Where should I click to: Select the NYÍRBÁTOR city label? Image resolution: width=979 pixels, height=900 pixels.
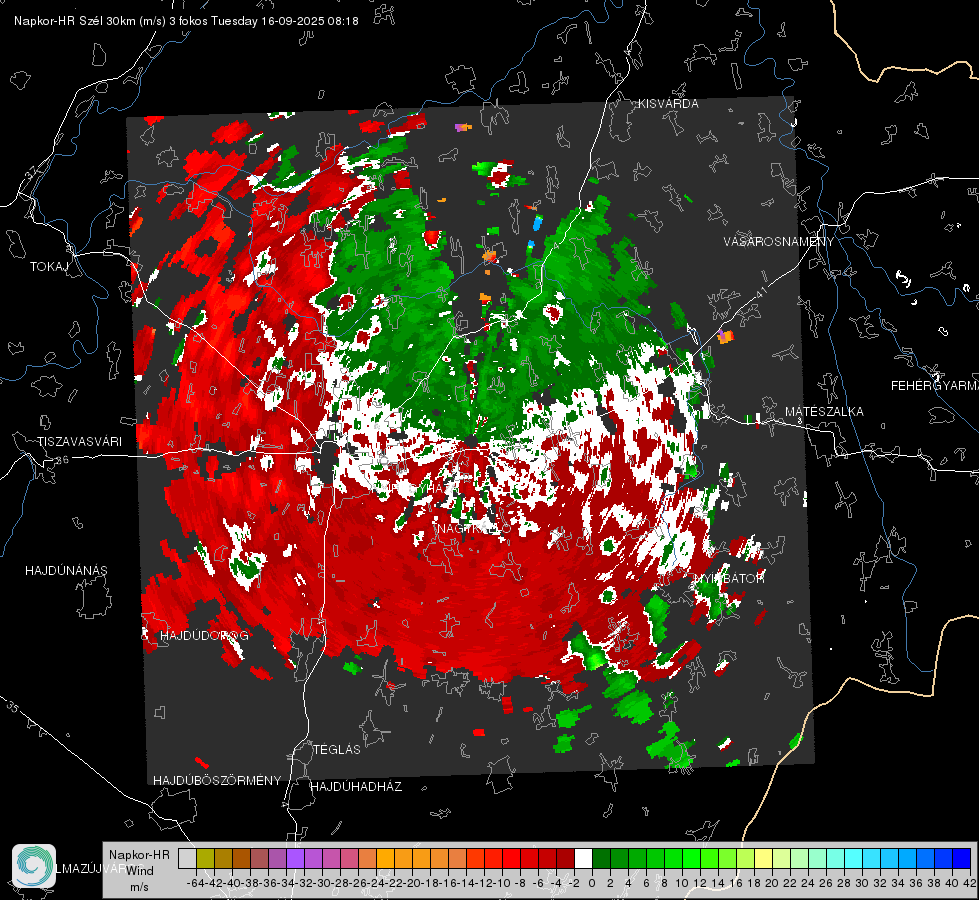coord(729,578)
